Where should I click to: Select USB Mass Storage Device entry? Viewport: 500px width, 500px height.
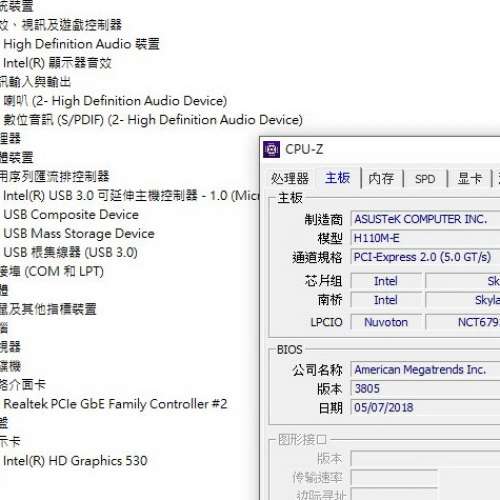[79, 234]
